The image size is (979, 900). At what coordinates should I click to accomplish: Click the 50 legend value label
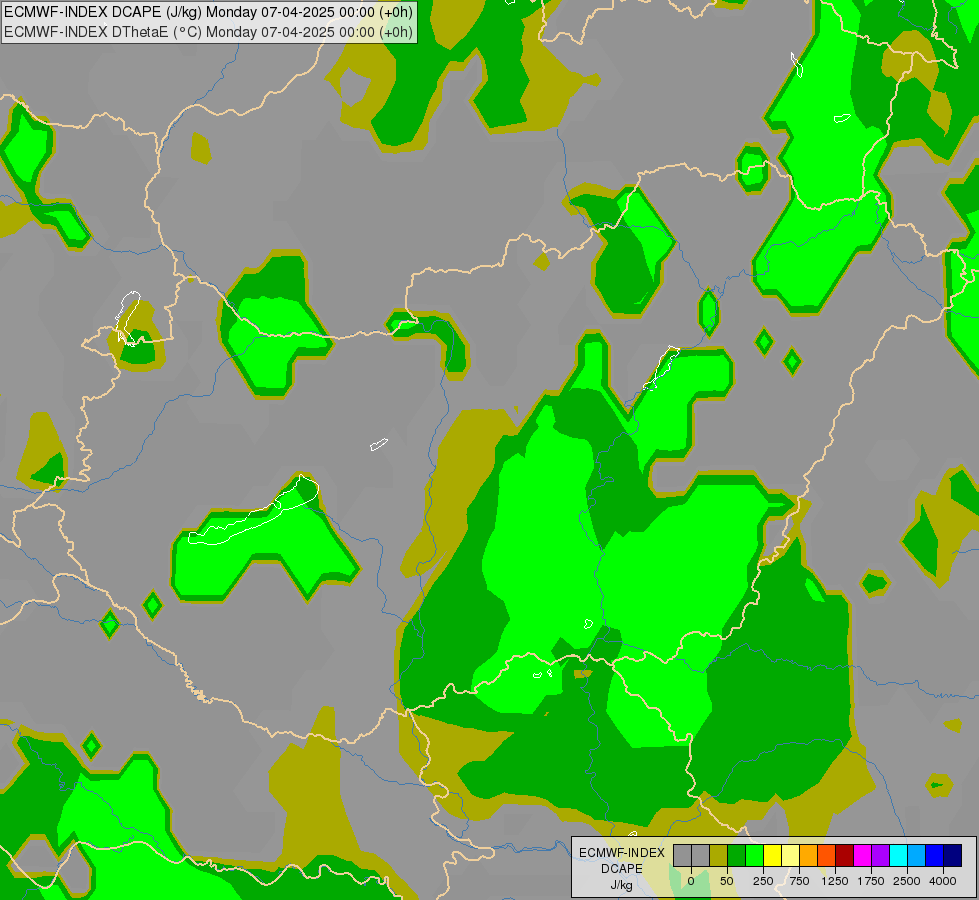click(x=727, y=881)
